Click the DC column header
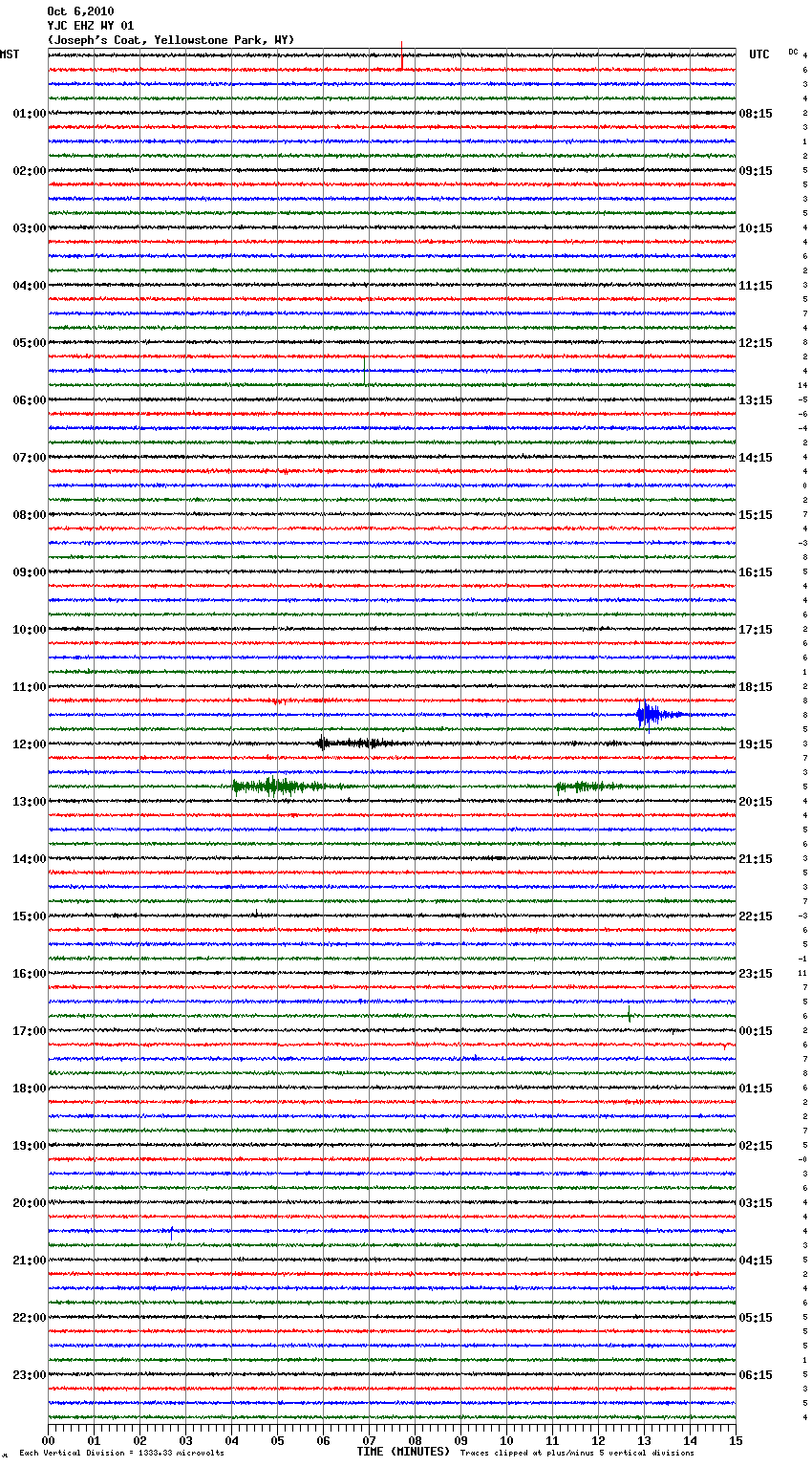The width and height of the screenshot is (812, 1466). click(x=793, y=52)
